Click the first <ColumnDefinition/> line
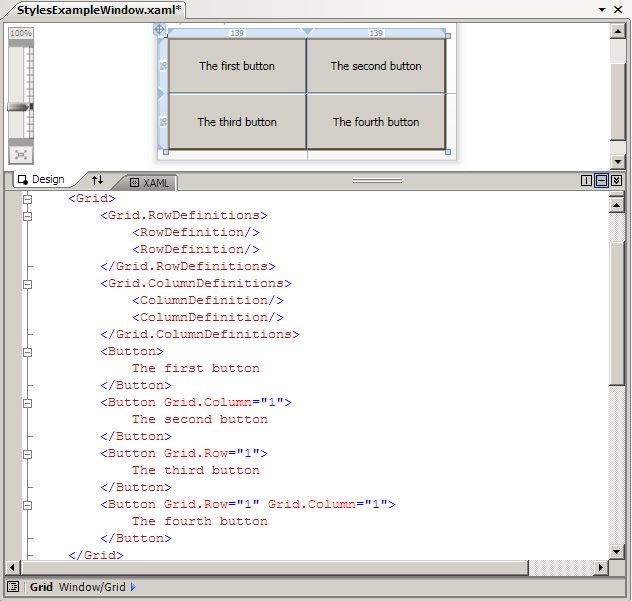 [208, 301]
